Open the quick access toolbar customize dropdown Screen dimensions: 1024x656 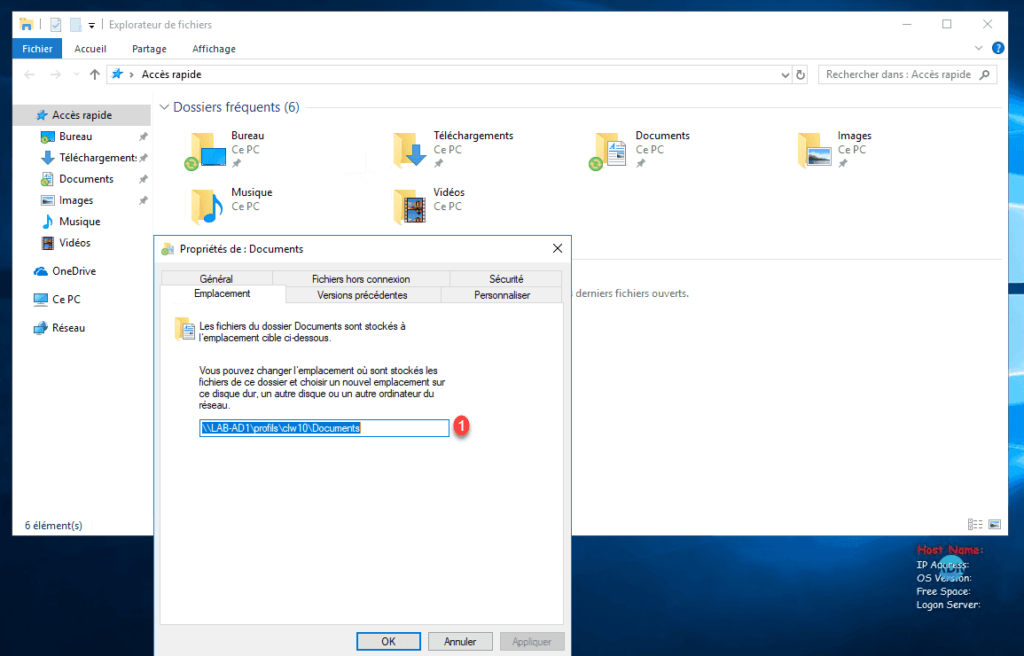click(x=91, y=25)
